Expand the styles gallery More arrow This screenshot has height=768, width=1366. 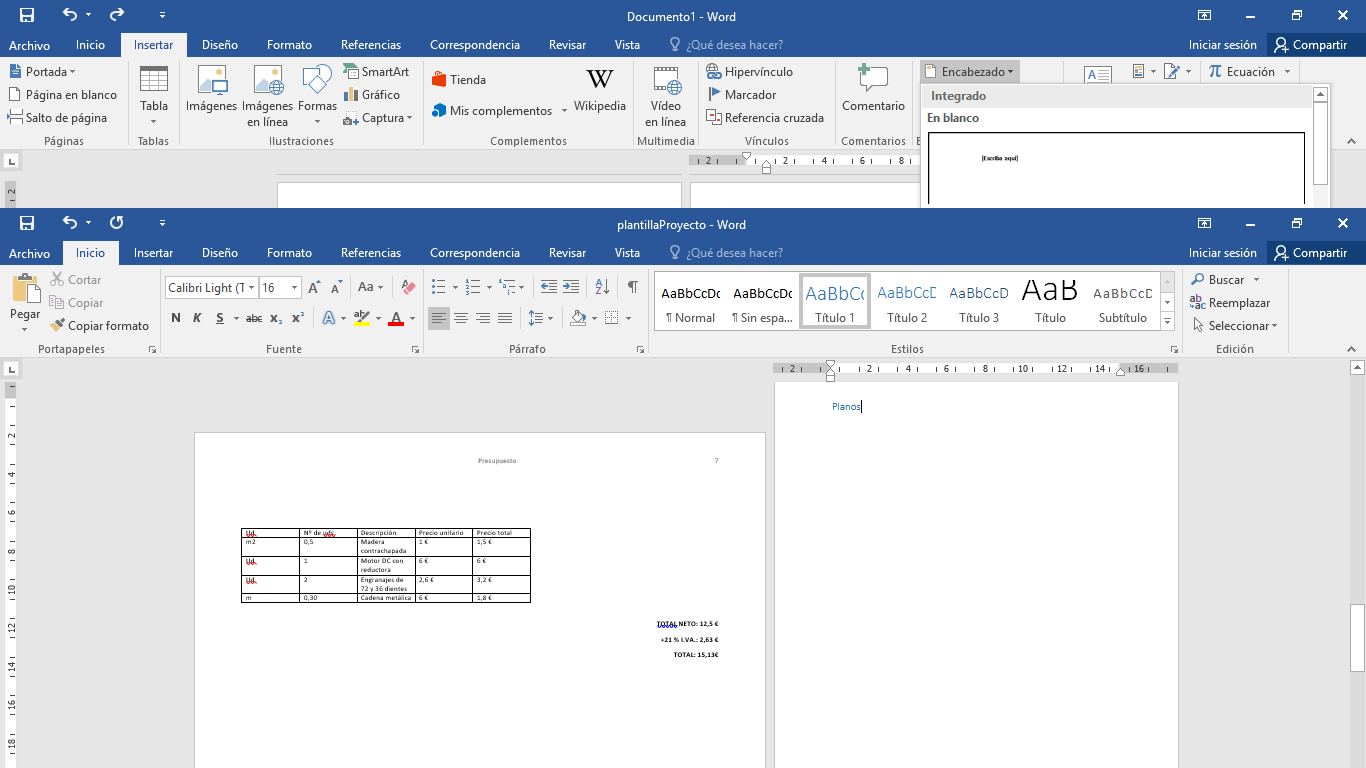tap(1167, 321)
